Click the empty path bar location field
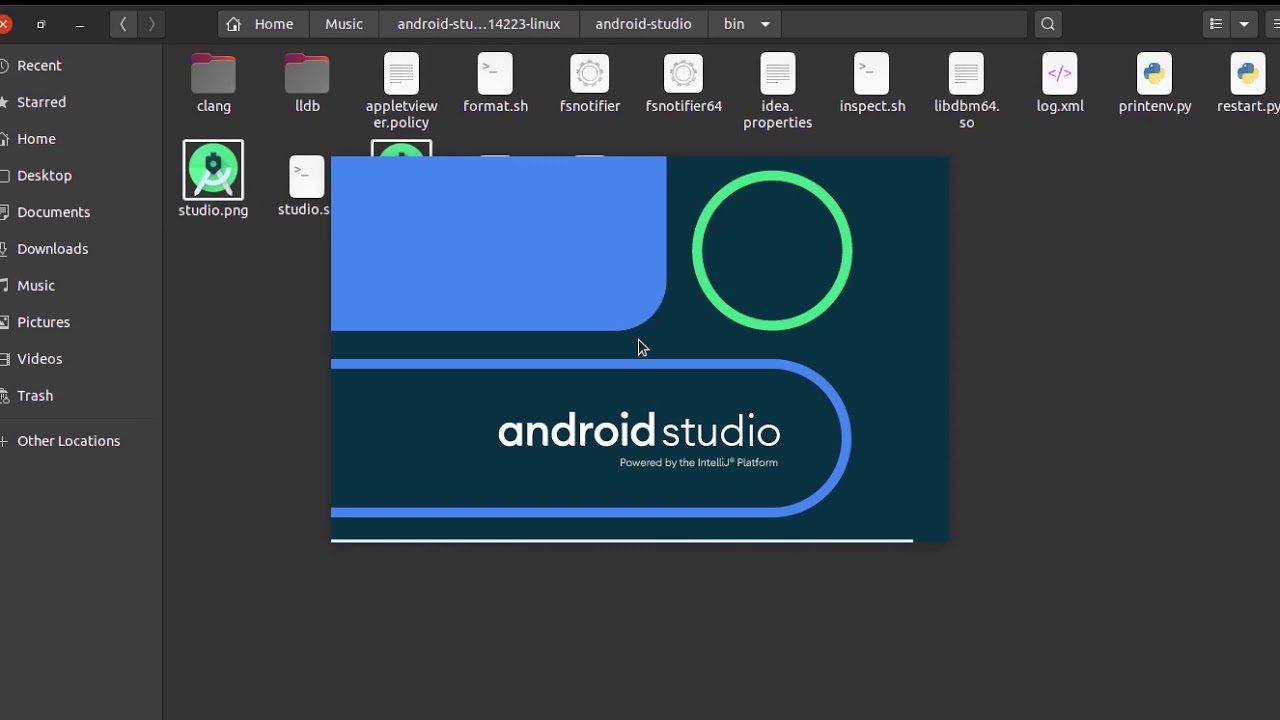1280x720 pixels. [x=904, y=24]
